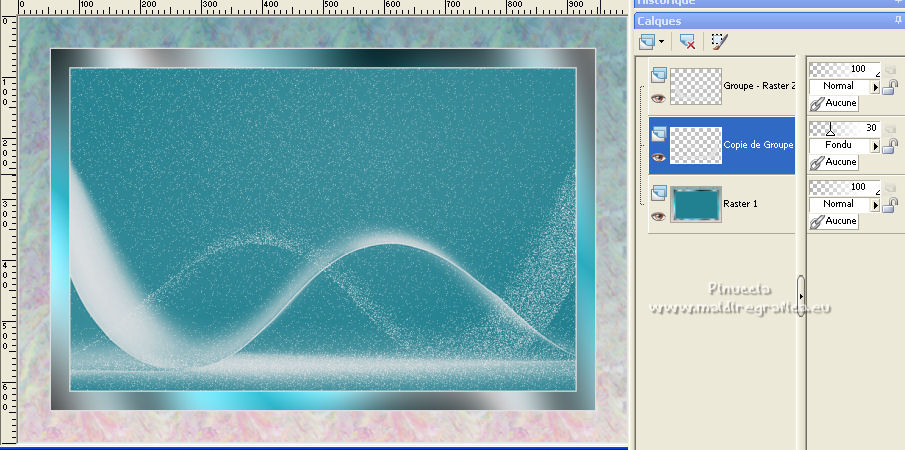Click the layers panel splitter arrow handle
The width and height of the screenshot is (905, 450).
[801, 296]
